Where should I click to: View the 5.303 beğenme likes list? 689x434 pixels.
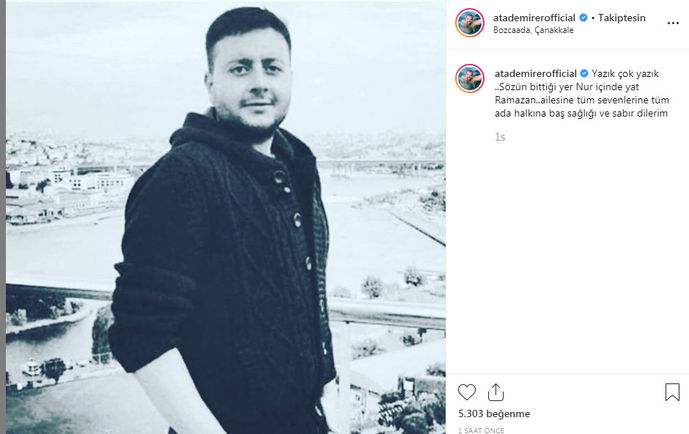pyautogui.click(x=494, y=414)
